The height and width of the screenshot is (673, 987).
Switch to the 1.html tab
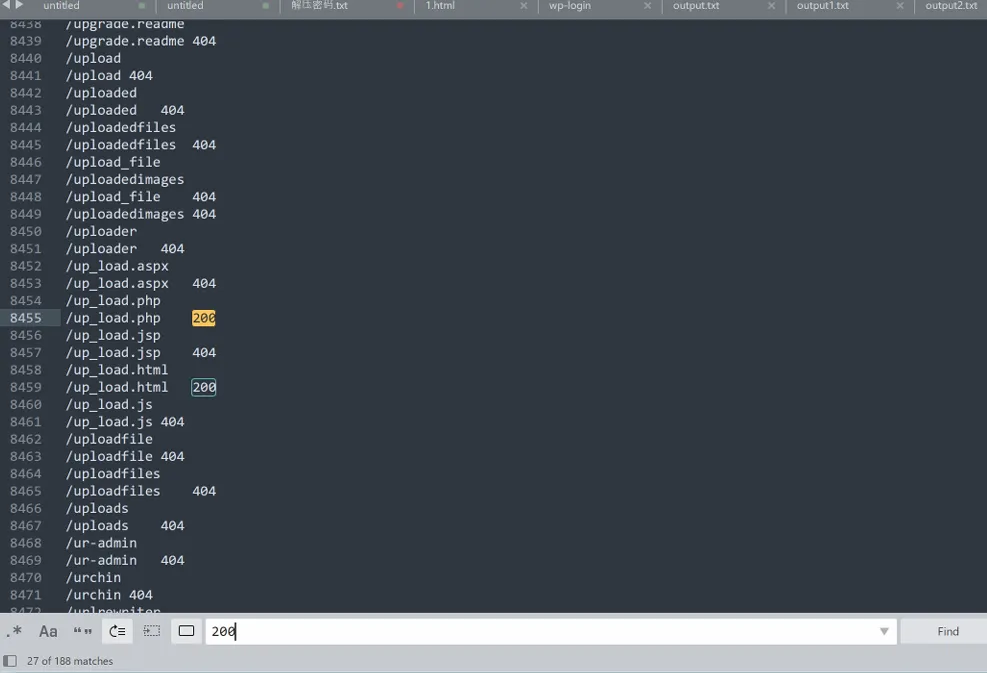(x=440, y=6)
